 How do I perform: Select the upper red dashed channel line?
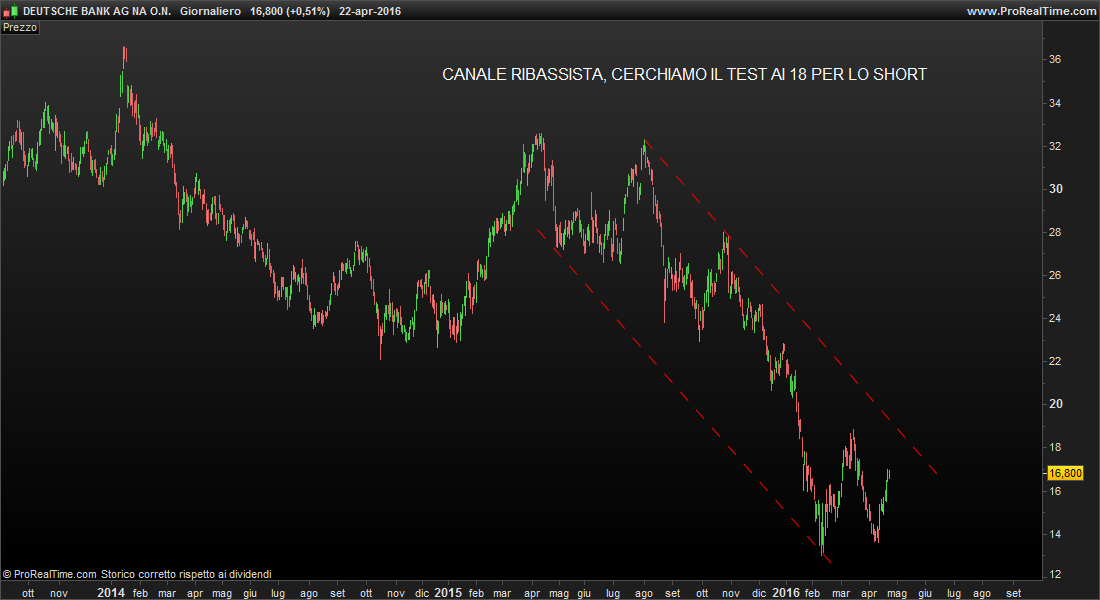(x=791, y=307)
